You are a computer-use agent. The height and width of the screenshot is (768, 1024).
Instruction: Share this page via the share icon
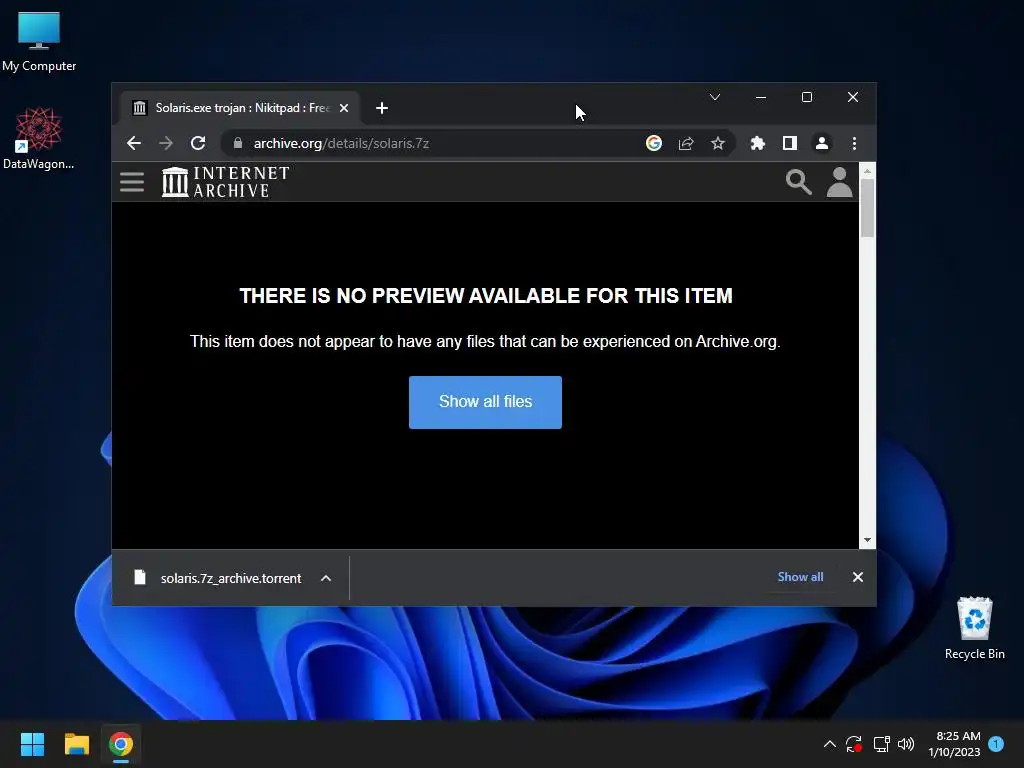click(686, 143)
